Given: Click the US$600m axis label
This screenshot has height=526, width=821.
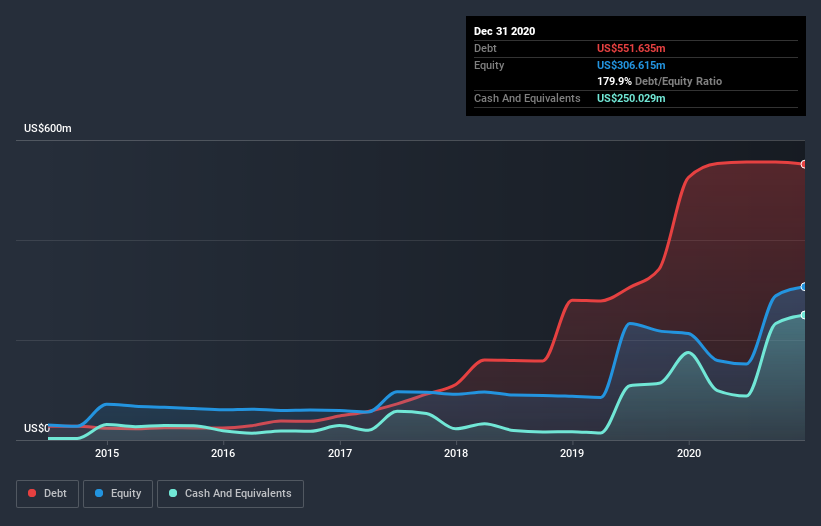Looking at the screenshot, I should [48, 128].
